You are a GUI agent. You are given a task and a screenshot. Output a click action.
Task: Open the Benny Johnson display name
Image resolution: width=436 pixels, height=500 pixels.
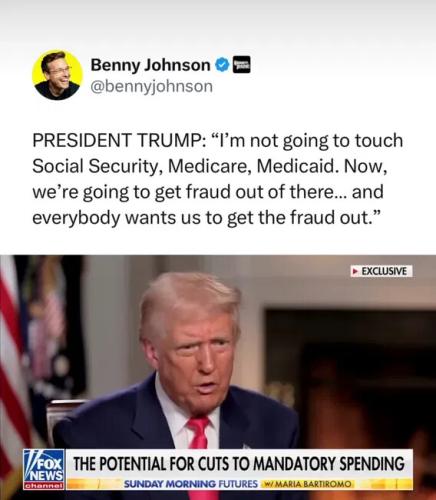(150, 65)
